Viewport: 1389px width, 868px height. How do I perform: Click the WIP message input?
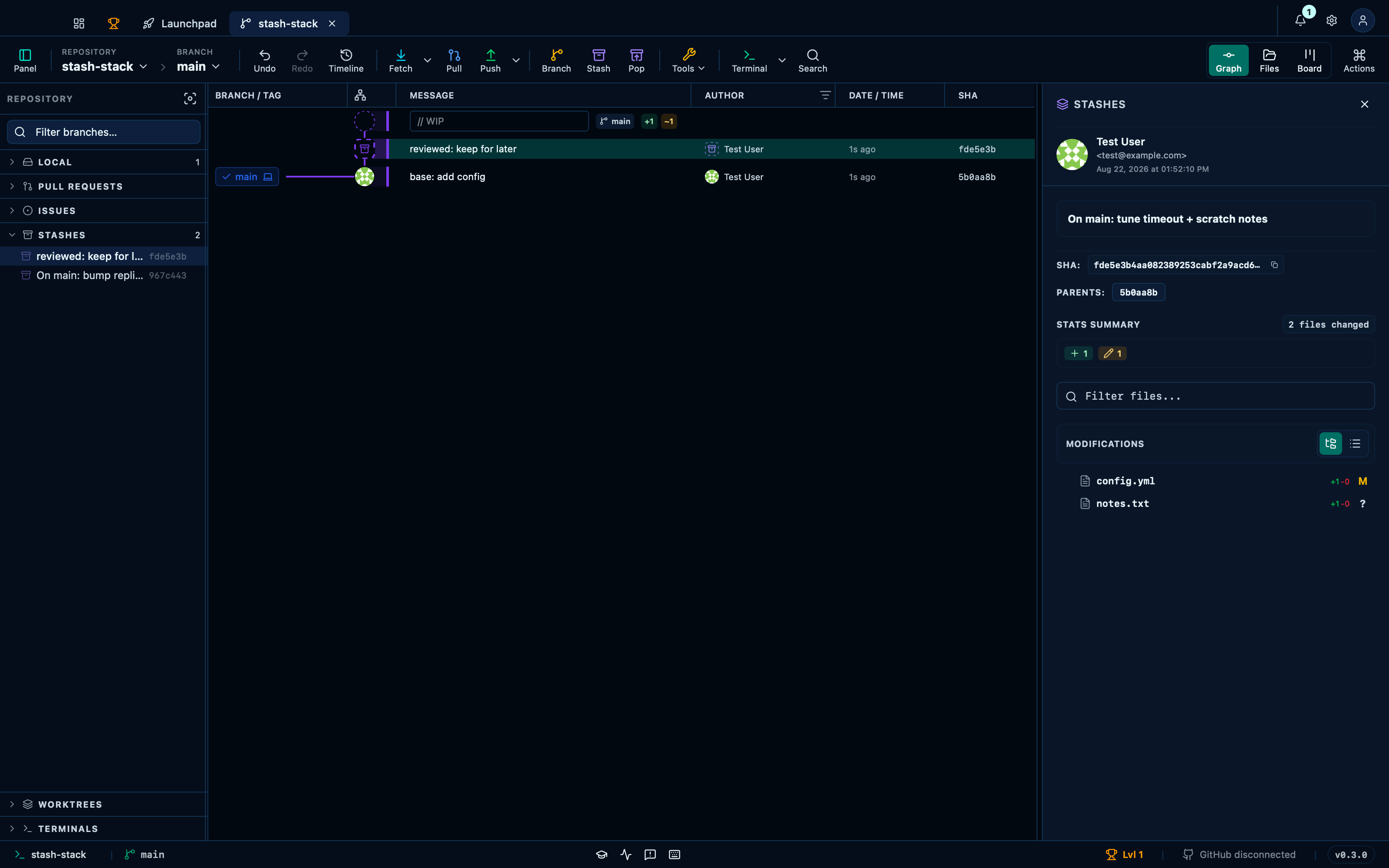[x=499, y=121]
